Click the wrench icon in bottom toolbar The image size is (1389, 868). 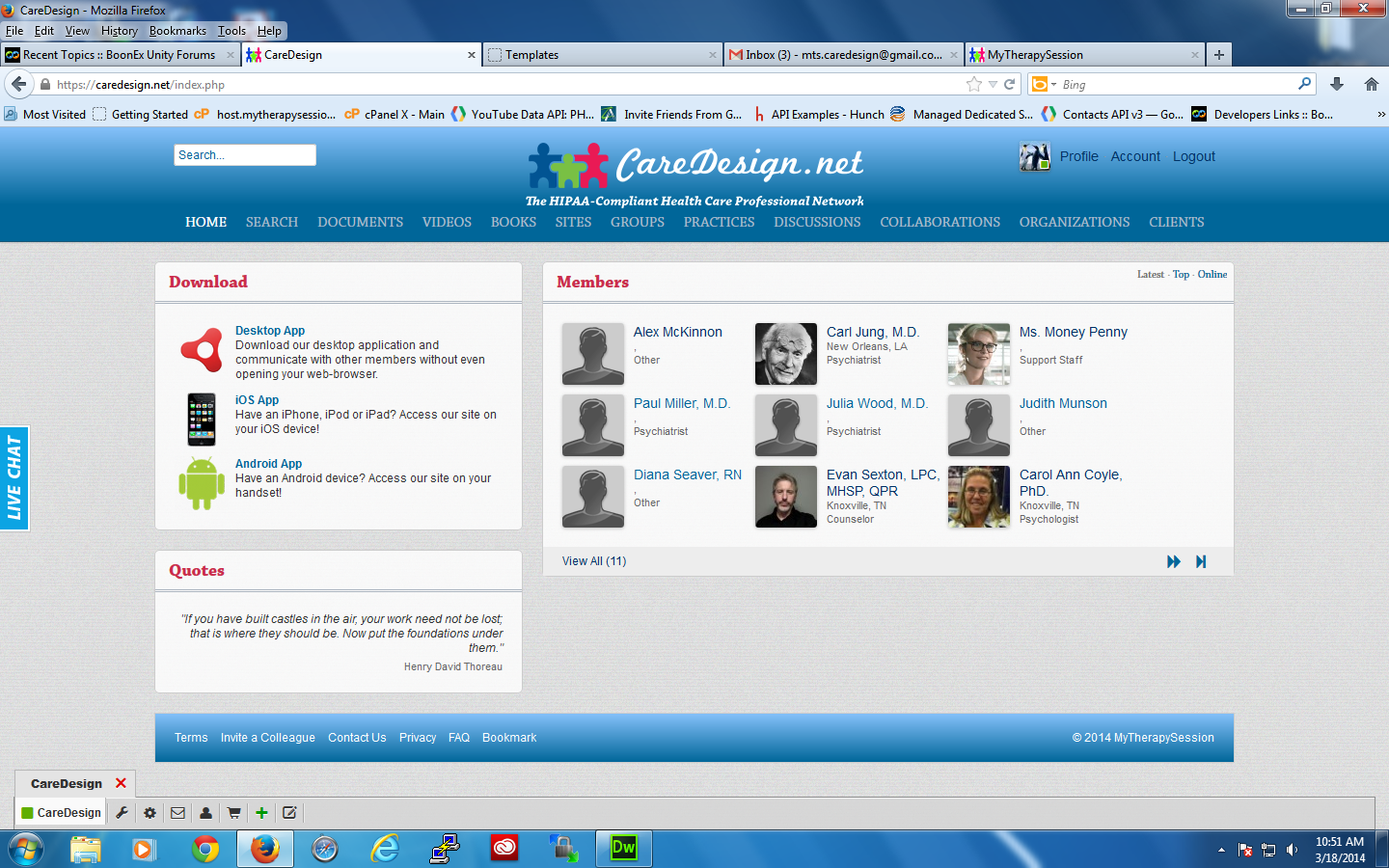click(x=123, y=813)
